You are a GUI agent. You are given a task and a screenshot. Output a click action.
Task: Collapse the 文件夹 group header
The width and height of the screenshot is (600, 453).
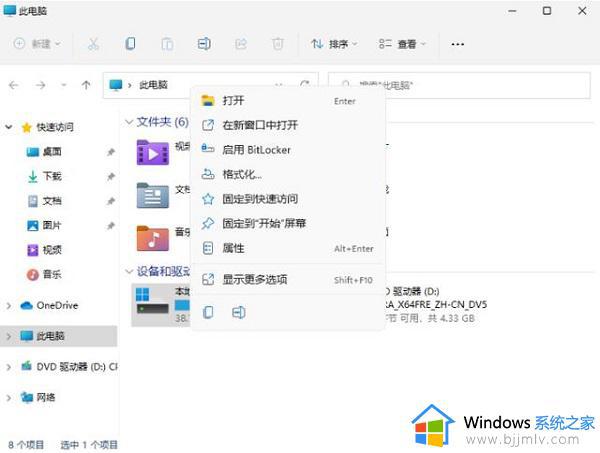click(128, 122)
